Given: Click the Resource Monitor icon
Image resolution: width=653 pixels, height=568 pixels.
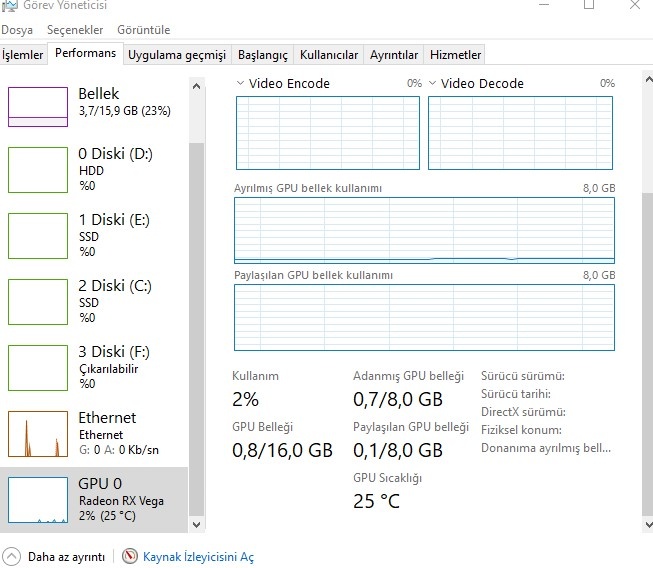Looking at the screenshot, I should tap(130, 557).
